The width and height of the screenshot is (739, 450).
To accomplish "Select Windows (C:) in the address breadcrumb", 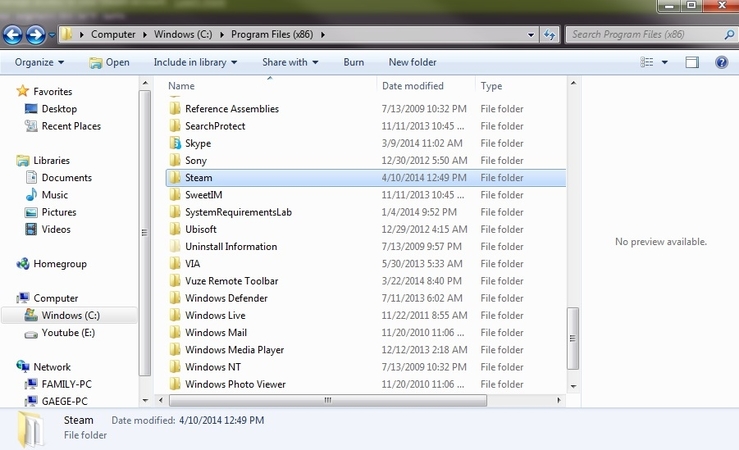I will tap(183, 34).
